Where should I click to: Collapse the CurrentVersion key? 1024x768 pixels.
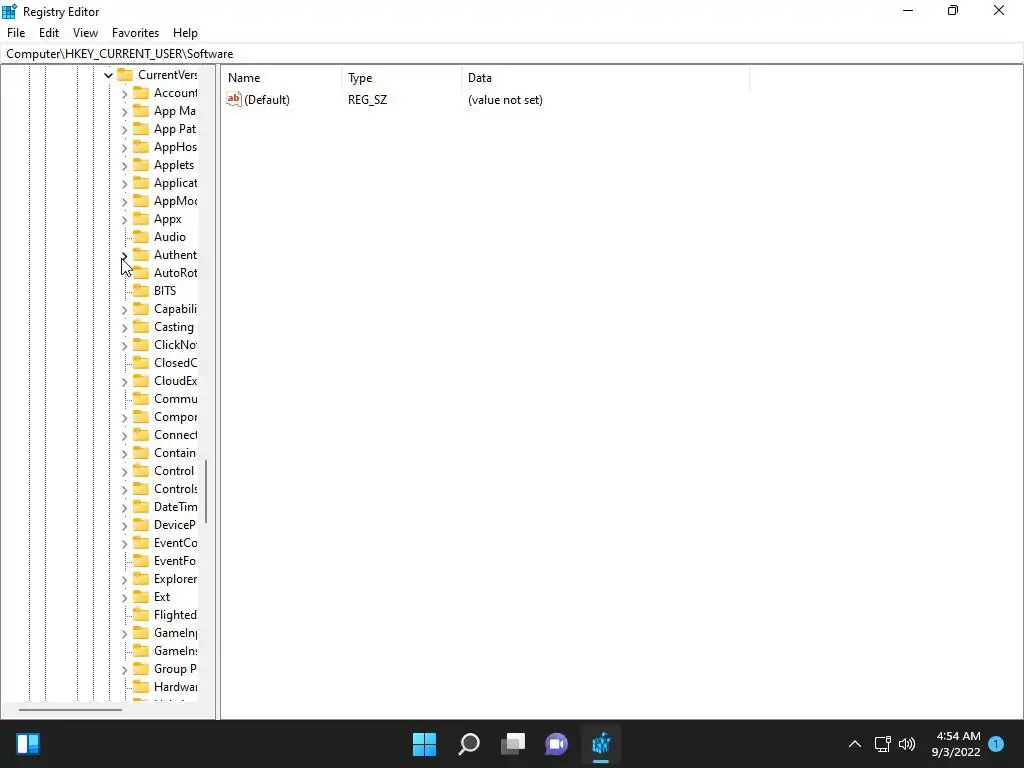(108, 76)
